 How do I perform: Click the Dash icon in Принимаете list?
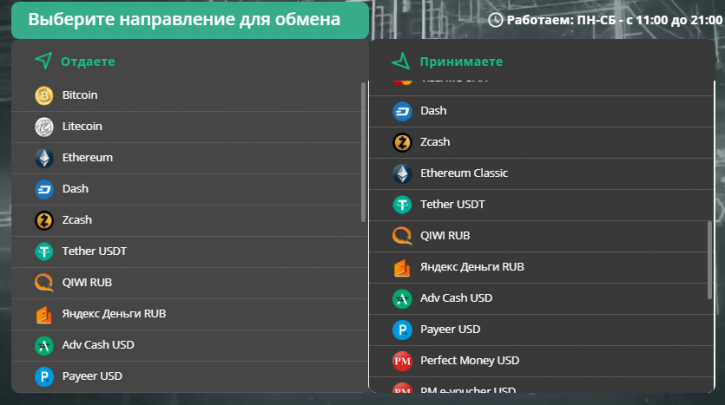coord(402,111)
